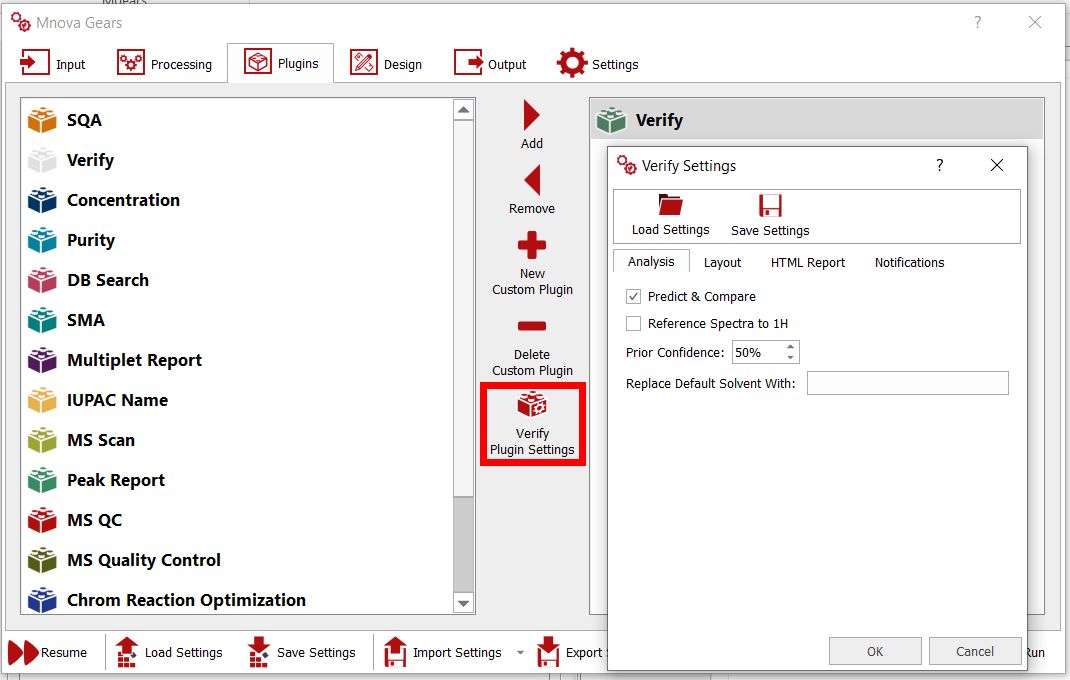Viewport: 1070px width, 680px height.
Task: Click Save Settings in bottom toolbar
Action: (x=302, y=652)
